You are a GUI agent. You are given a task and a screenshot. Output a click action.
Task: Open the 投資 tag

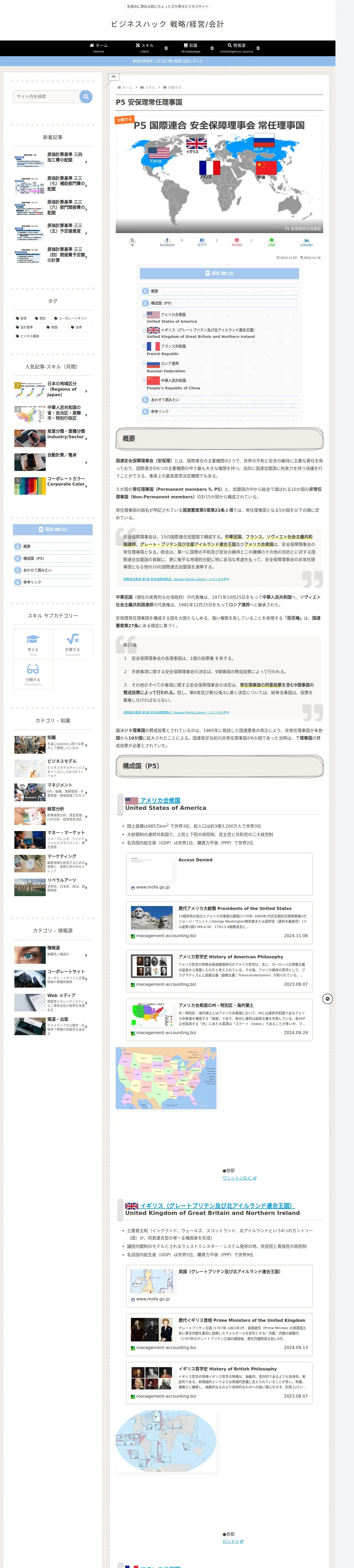22,318
